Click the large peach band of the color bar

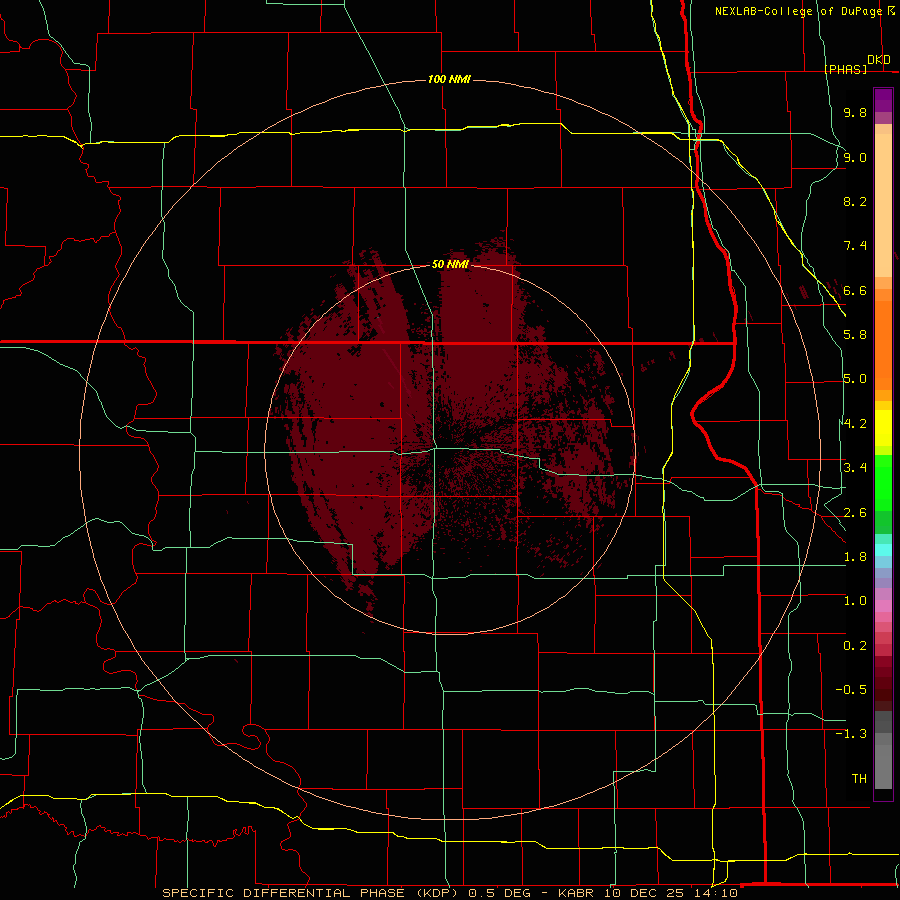click(x=883, y=205)
